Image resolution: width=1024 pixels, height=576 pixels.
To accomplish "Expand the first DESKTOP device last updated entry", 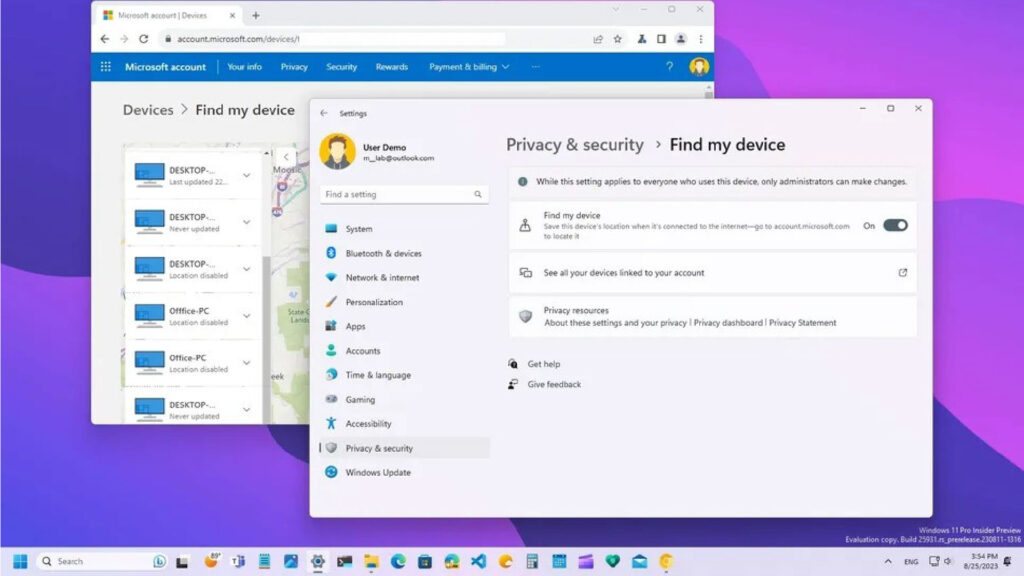I will 247,176.
